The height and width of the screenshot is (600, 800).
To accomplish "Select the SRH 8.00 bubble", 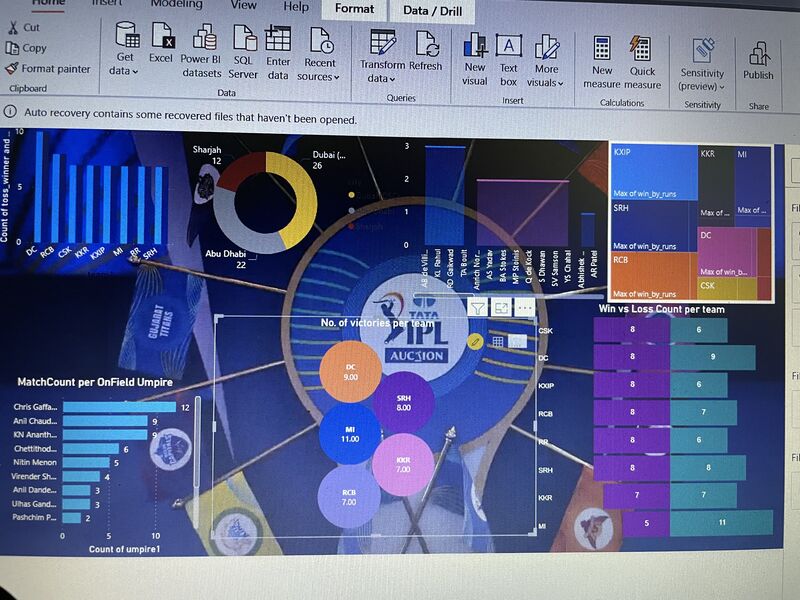I will pos(404,403).
